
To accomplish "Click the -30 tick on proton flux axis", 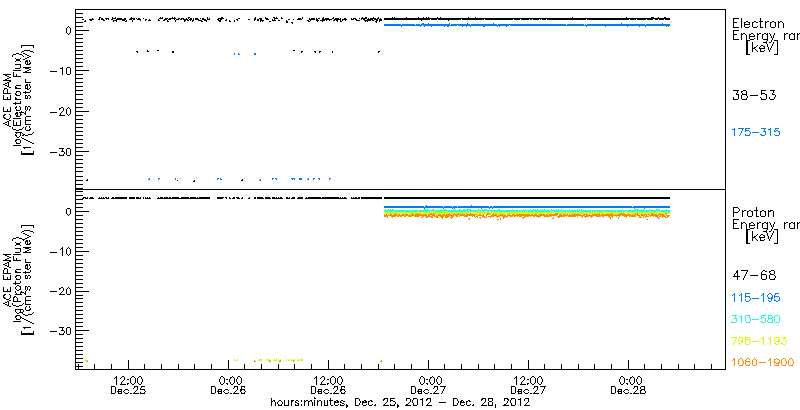I will [61, 331].
